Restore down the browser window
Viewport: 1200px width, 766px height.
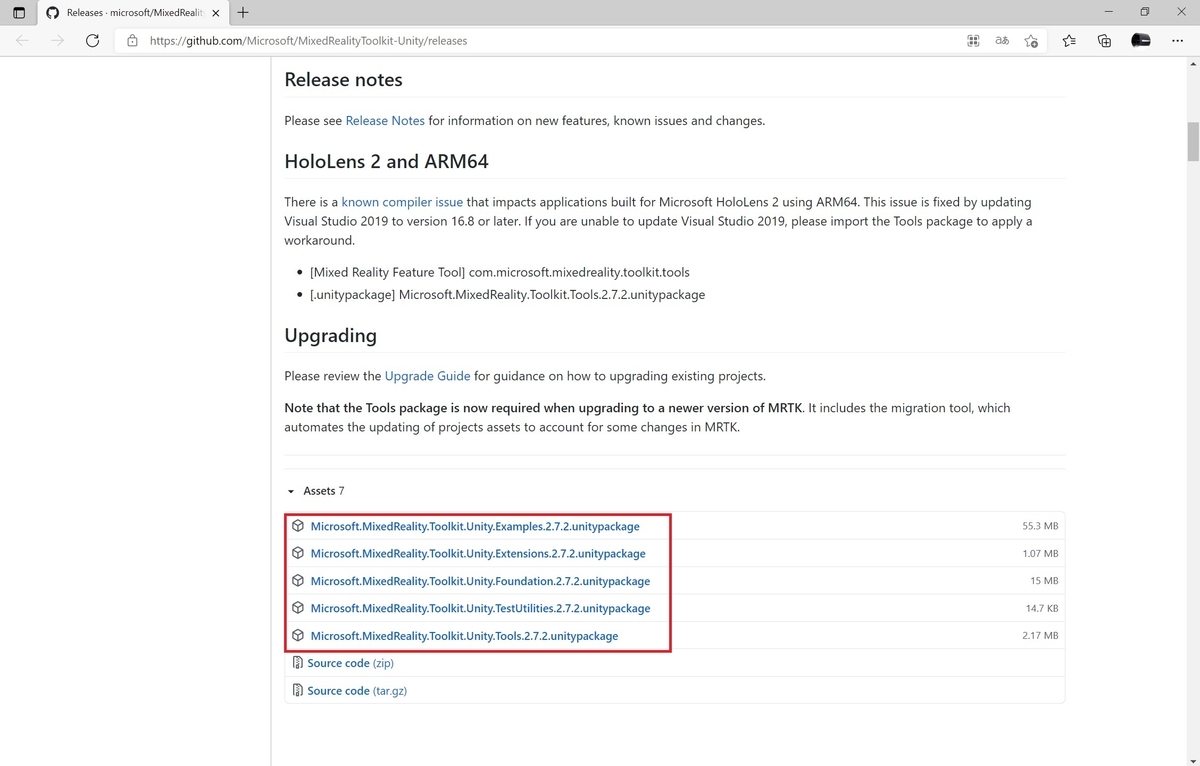pyautogui.click(x=1144, y=12)
